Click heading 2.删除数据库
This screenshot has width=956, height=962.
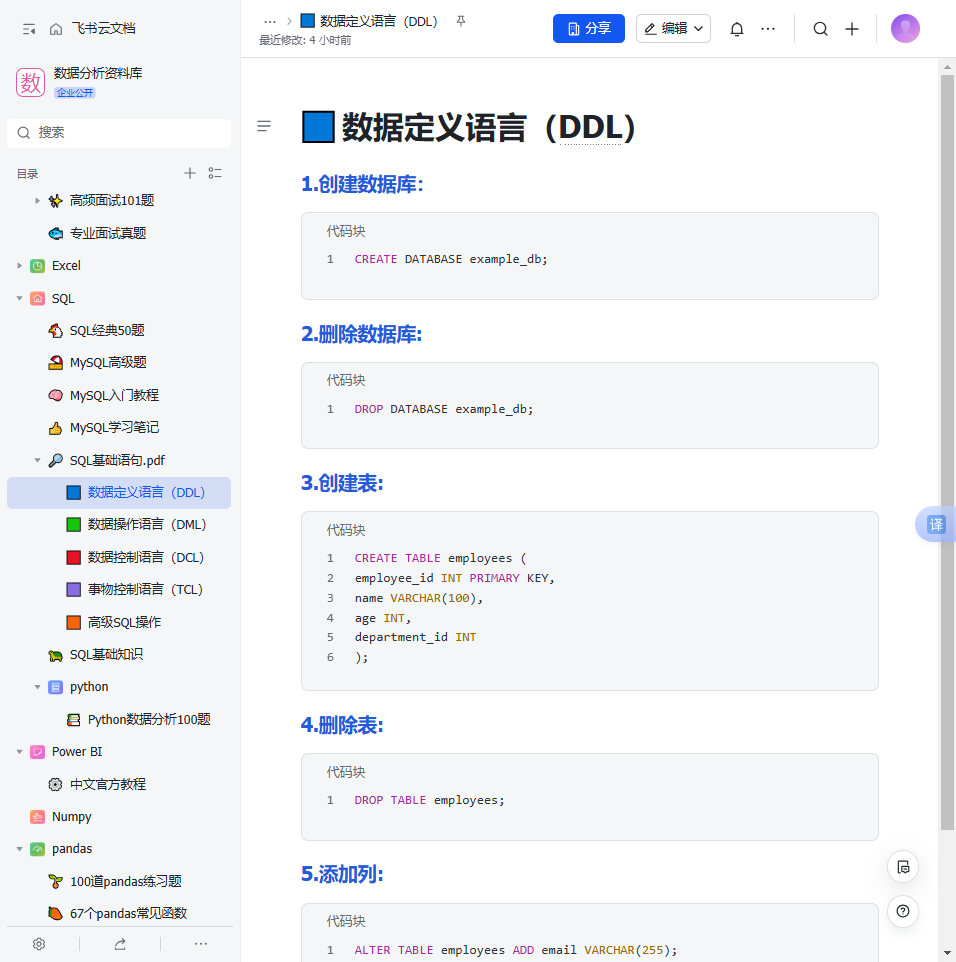point(361,334)
